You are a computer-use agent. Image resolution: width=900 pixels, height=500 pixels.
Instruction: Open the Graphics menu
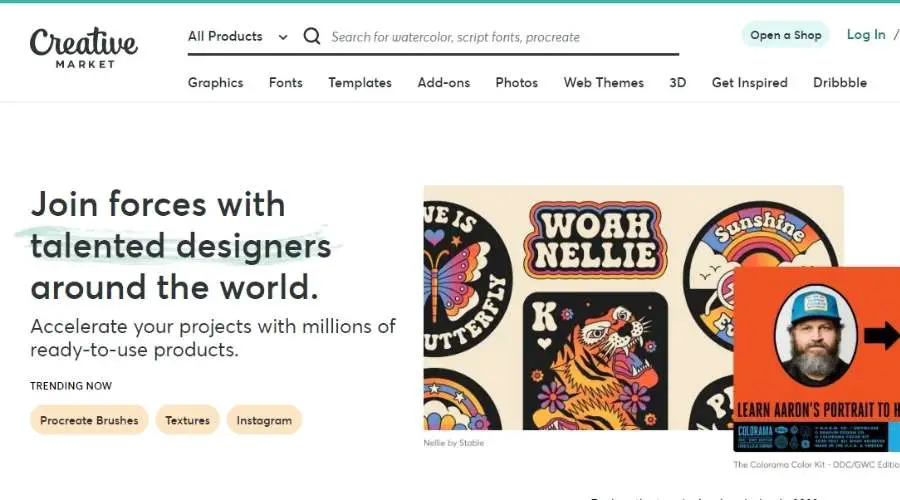pos(216,83)
